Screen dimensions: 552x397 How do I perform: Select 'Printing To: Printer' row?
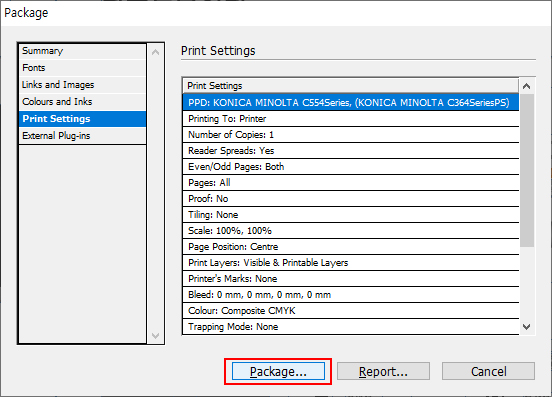coord(351,119)
